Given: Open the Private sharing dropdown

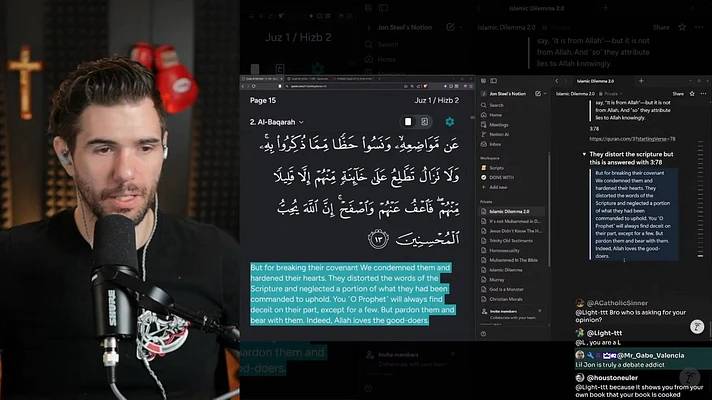Looking at the screenshot, I should [x=611, y=94].
